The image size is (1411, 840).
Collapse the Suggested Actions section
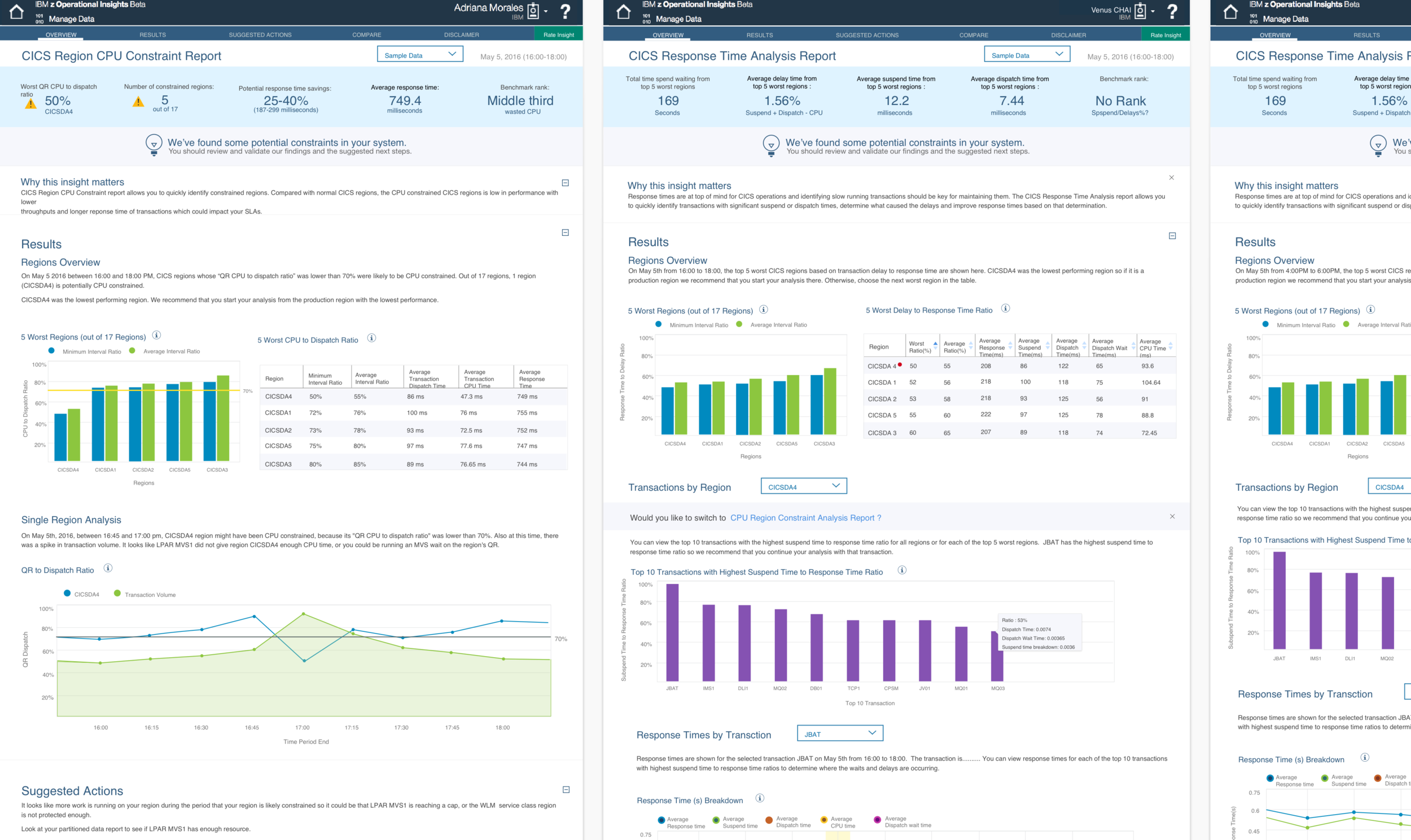566,790
